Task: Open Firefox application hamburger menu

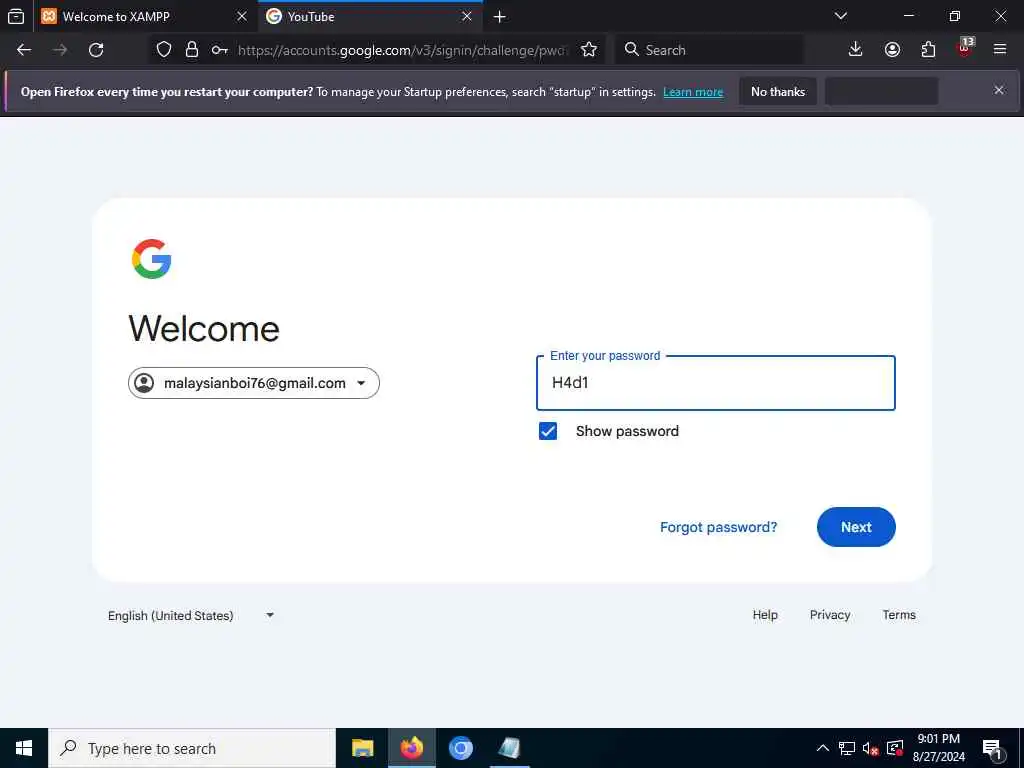Action: pyautogui.click(x=1000, y=50)
